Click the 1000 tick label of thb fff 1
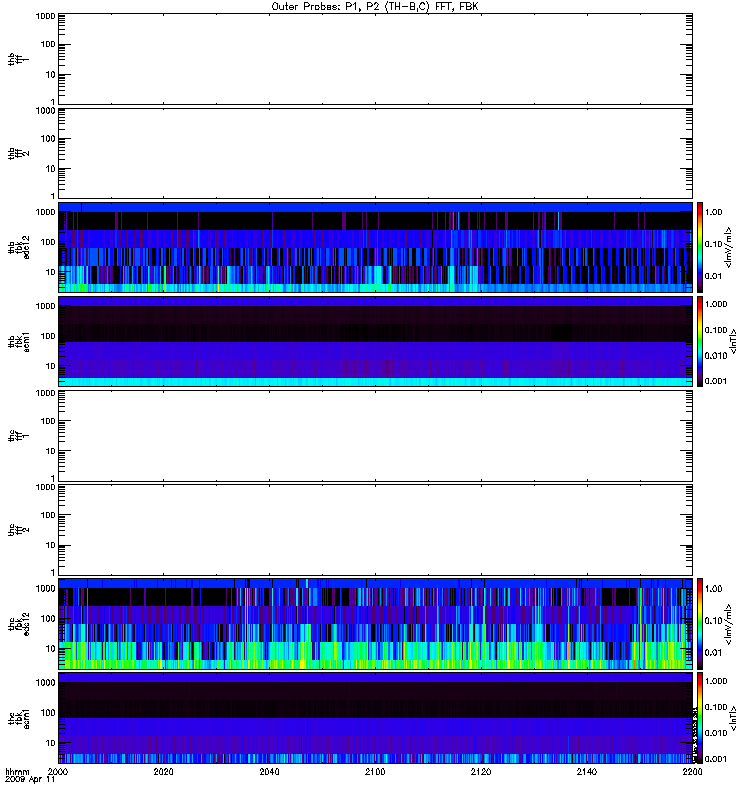Image resolution: width=750 pixels, height=800 pixels. point(45,16)
